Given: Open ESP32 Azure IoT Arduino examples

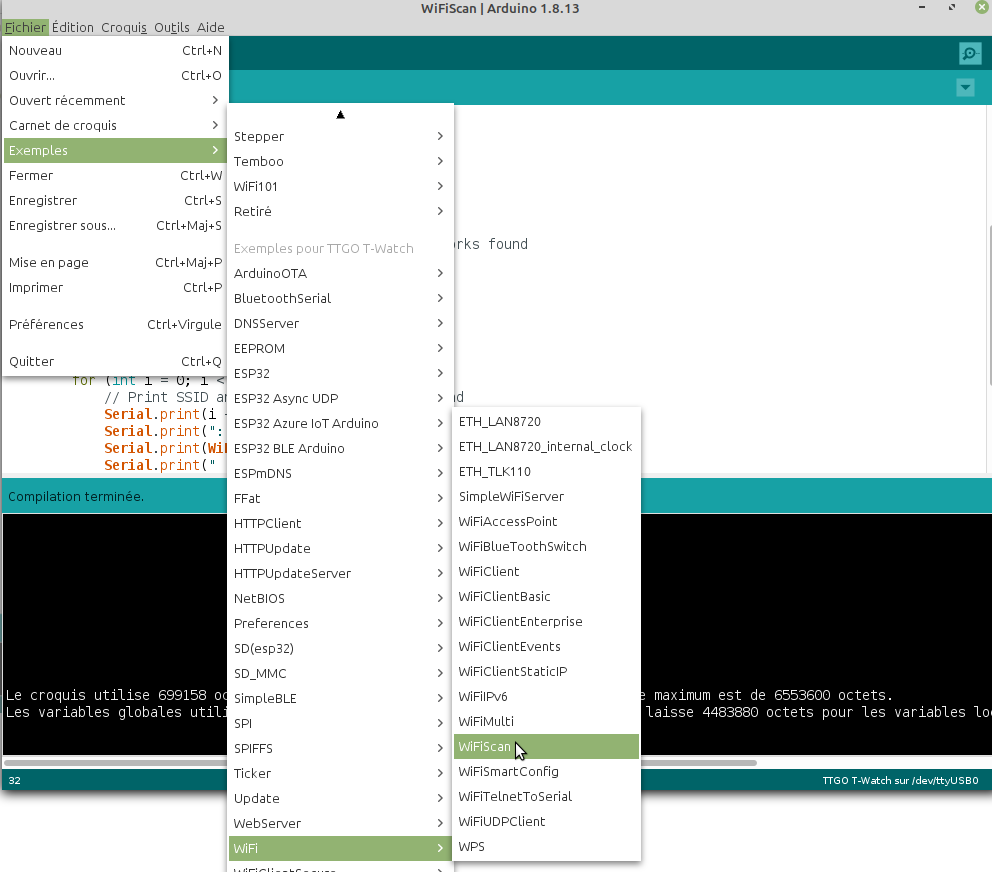Looking at the screenshot, I should [340, 423].
